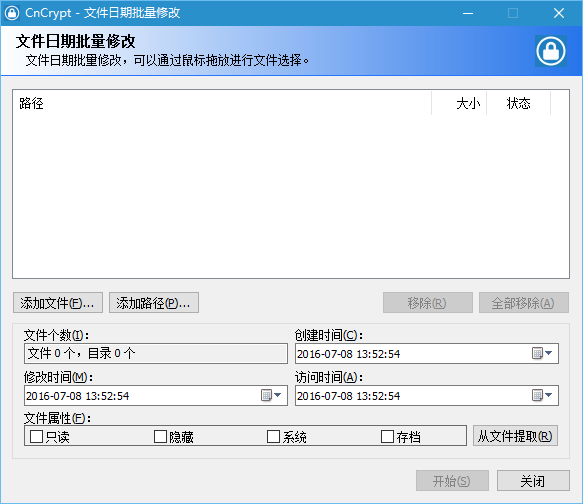The height and width of the screenshot is (504, 583).
Task: Click into the 修改时间 datetime value
Action: [x=77, y=396]
